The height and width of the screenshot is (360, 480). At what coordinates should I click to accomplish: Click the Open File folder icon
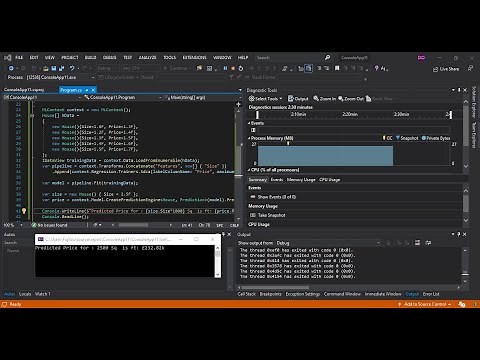[x=46, y=68]
